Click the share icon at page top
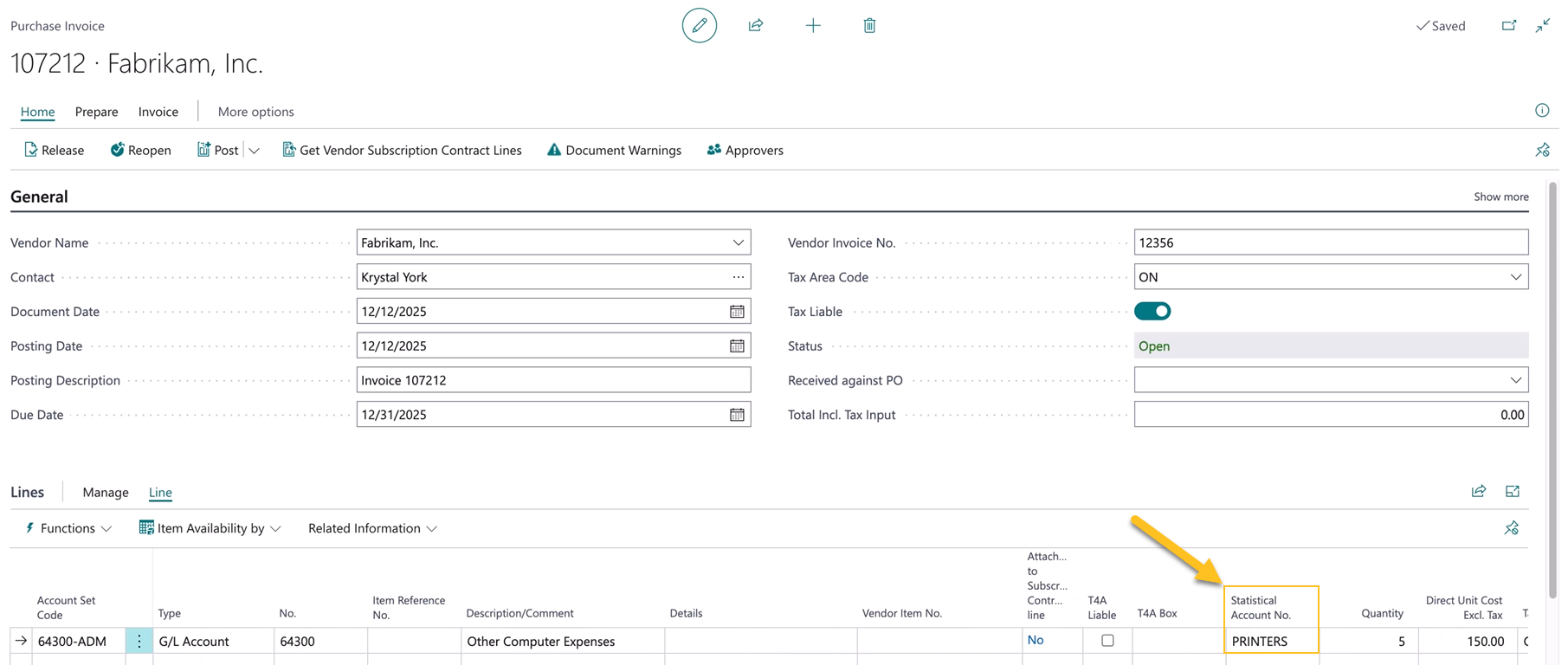 click(756, 26)
